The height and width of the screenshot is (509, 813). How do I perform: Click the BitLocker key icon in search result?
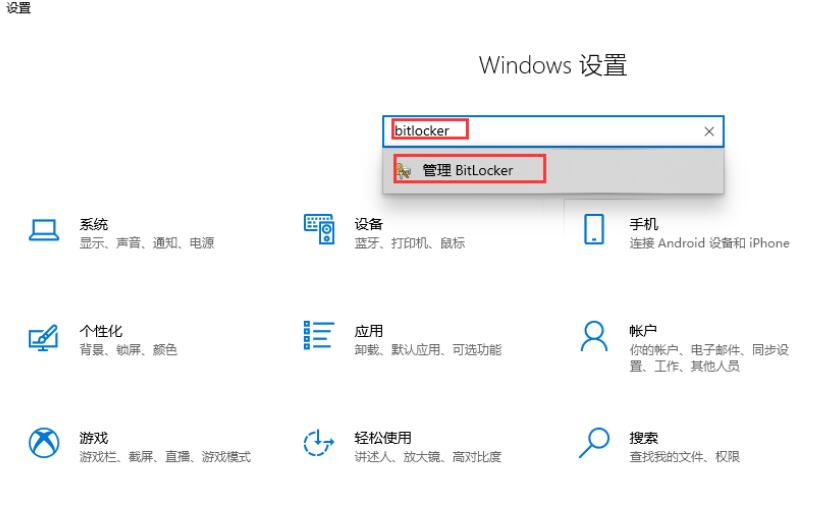tap(403, 170)
